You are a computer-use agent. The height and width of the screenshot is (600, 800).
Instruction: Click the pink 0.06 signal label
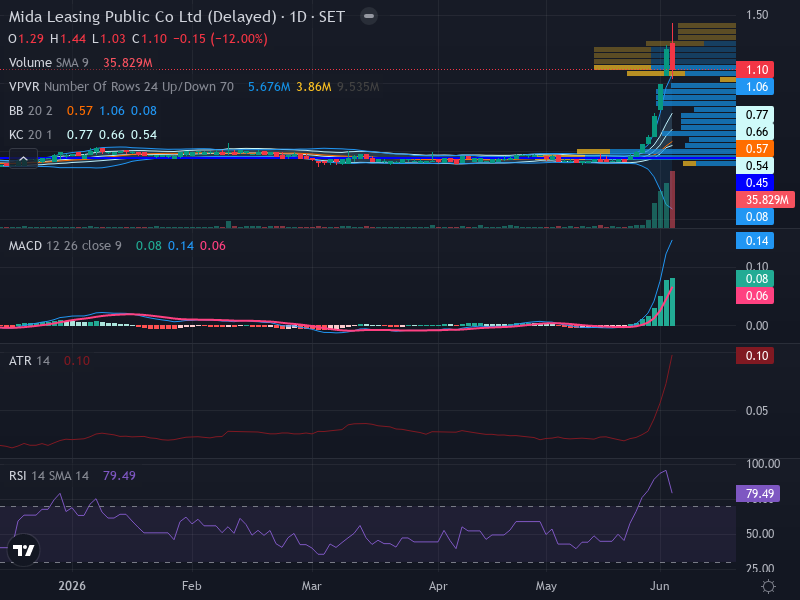click(755, 296)
